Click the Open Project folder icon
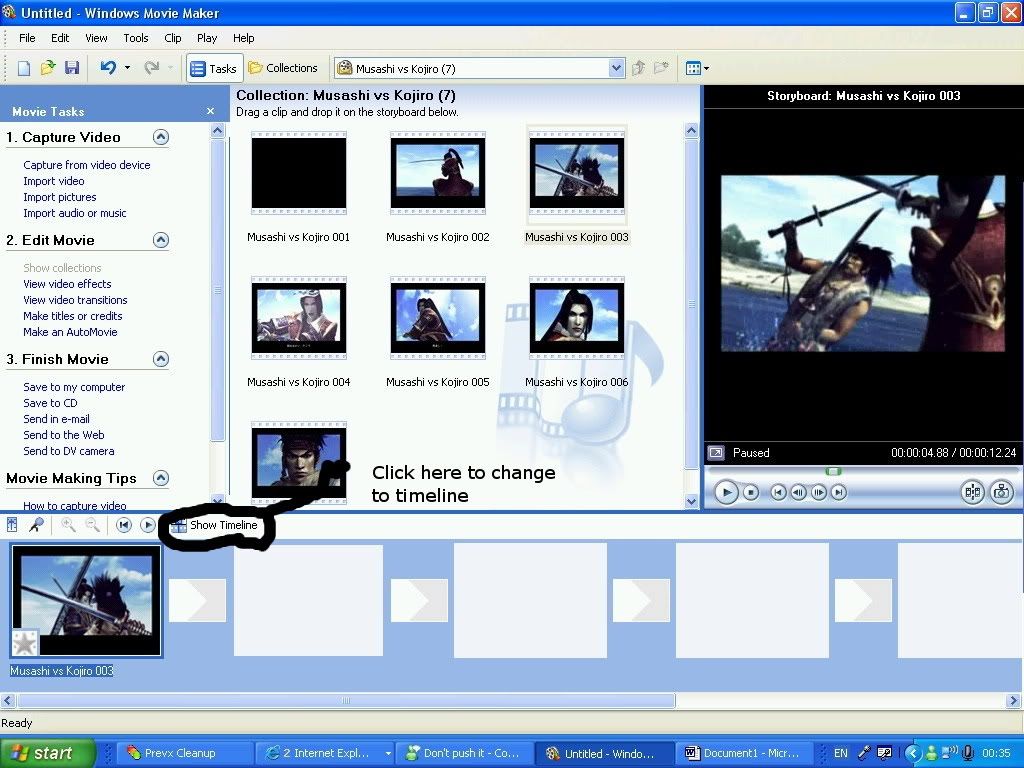The width and height of the screenshot is (1024, 768). 47,68
